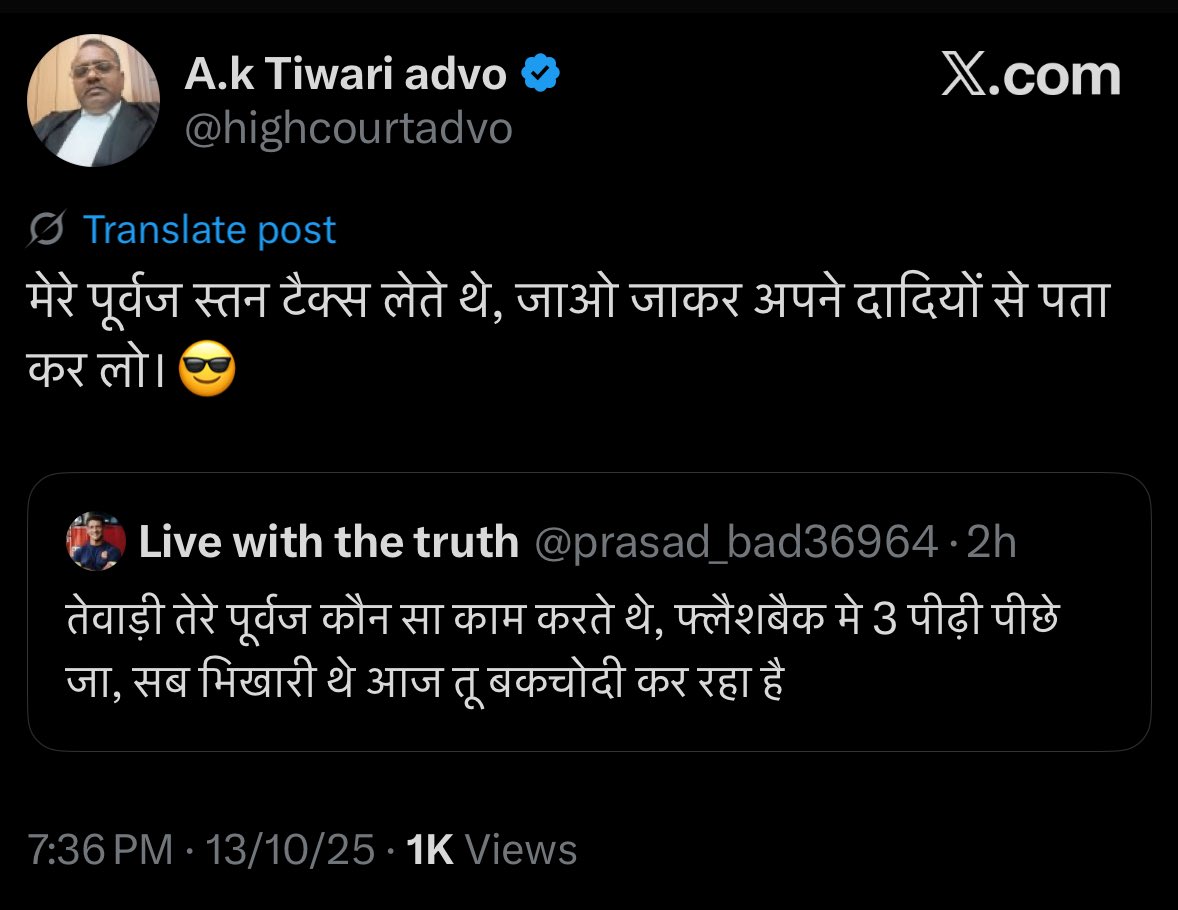Visit the @prasad_bad36964 handle
The width and height of the screenshot is (1178, 910).
(x=736, y=542)
